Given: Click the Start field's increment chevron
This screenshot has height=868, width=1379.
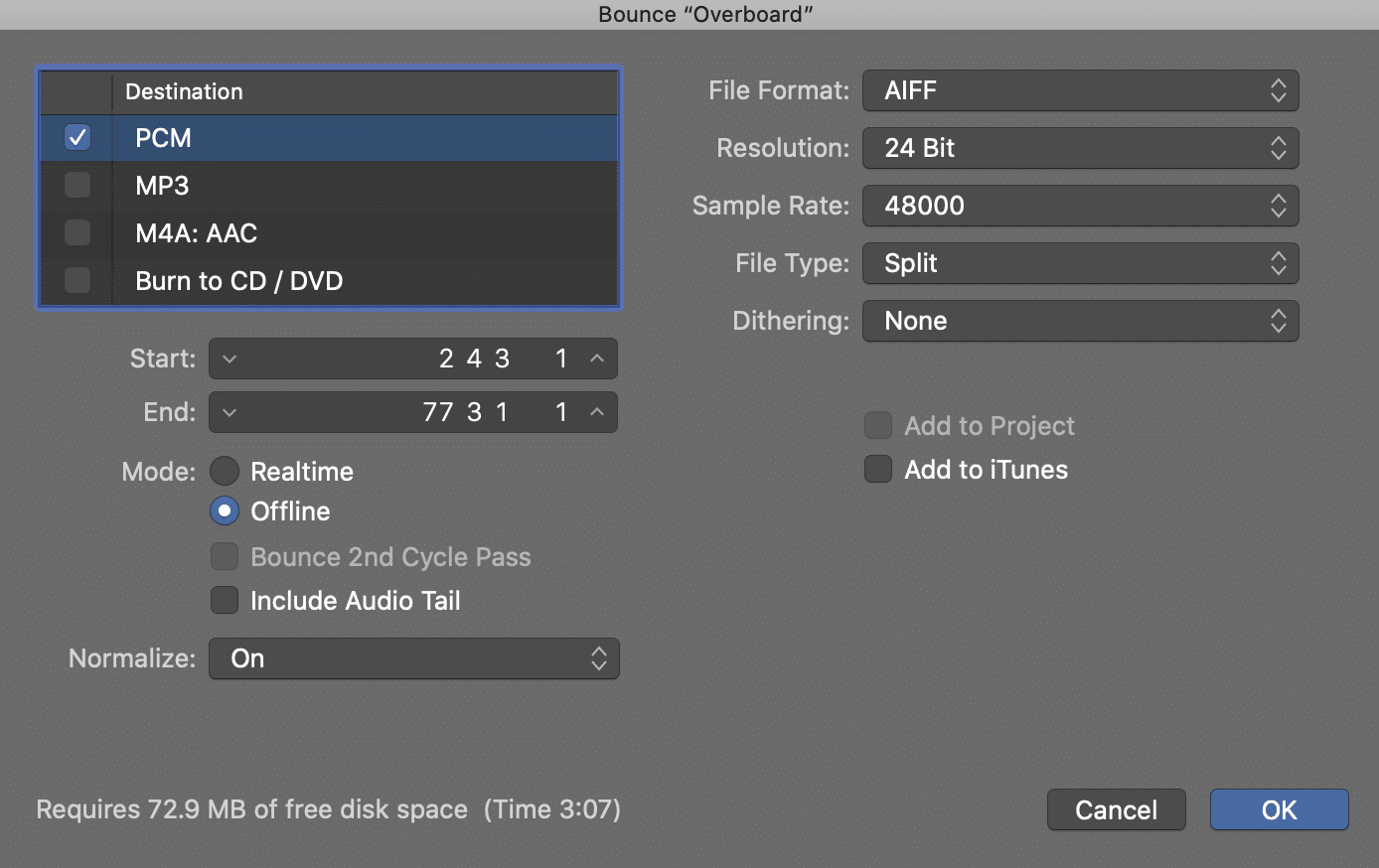Looking at the screenshot, I should click(597, 359).
